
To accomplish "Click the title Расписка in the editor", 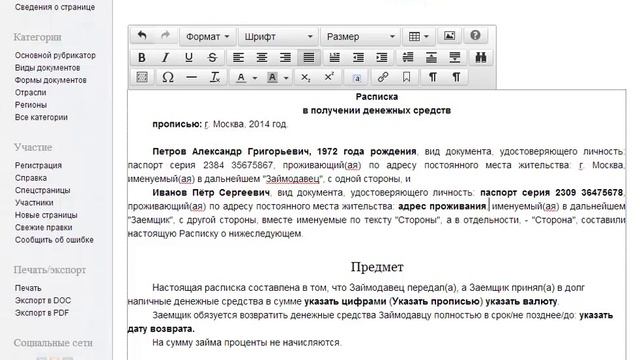I will click(x=377, y=97).
